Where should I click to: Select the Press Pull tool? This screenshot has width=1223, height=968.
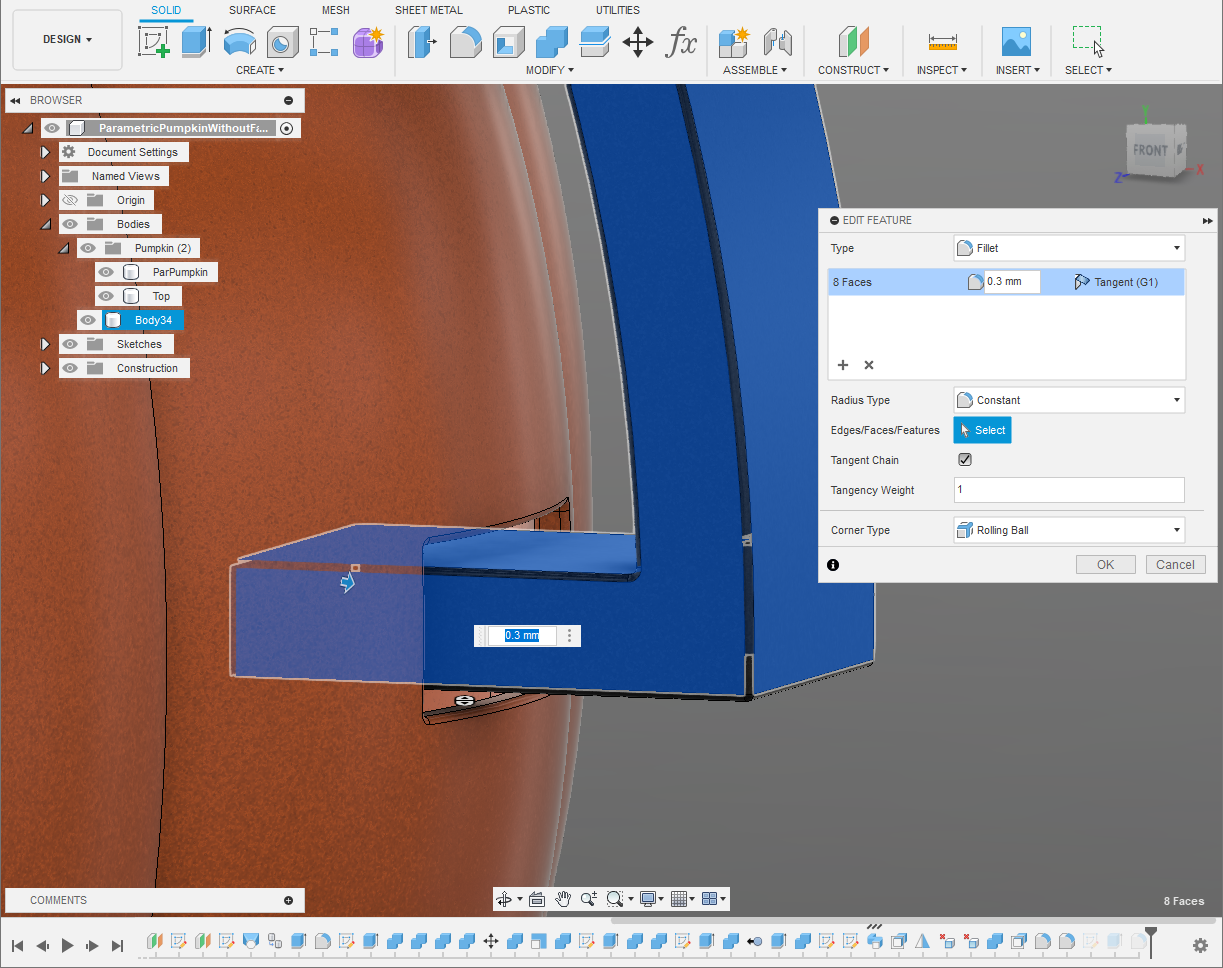tap(423, 42)
